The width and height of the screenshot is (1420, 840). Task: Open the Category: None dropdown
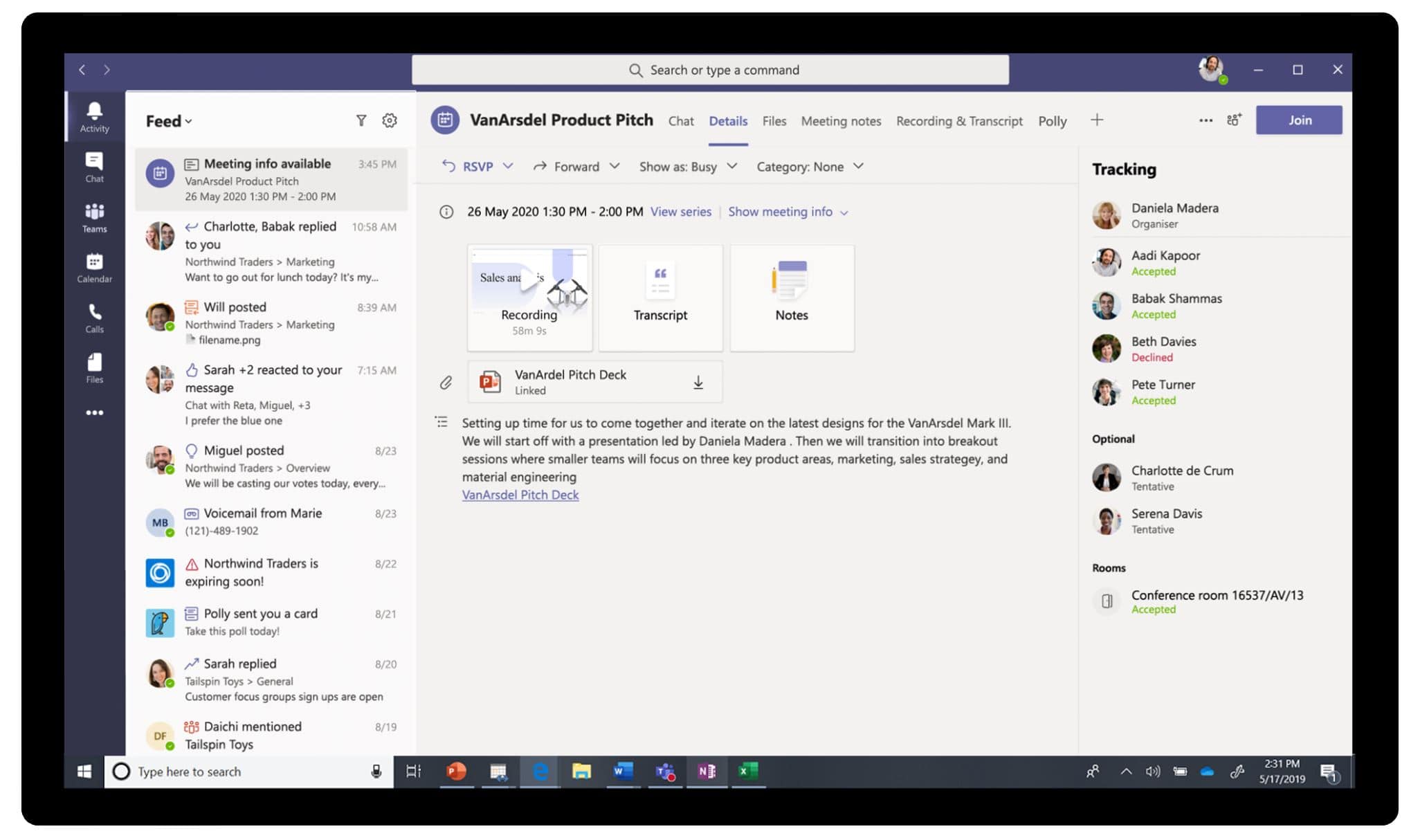[x=810, y=167]
